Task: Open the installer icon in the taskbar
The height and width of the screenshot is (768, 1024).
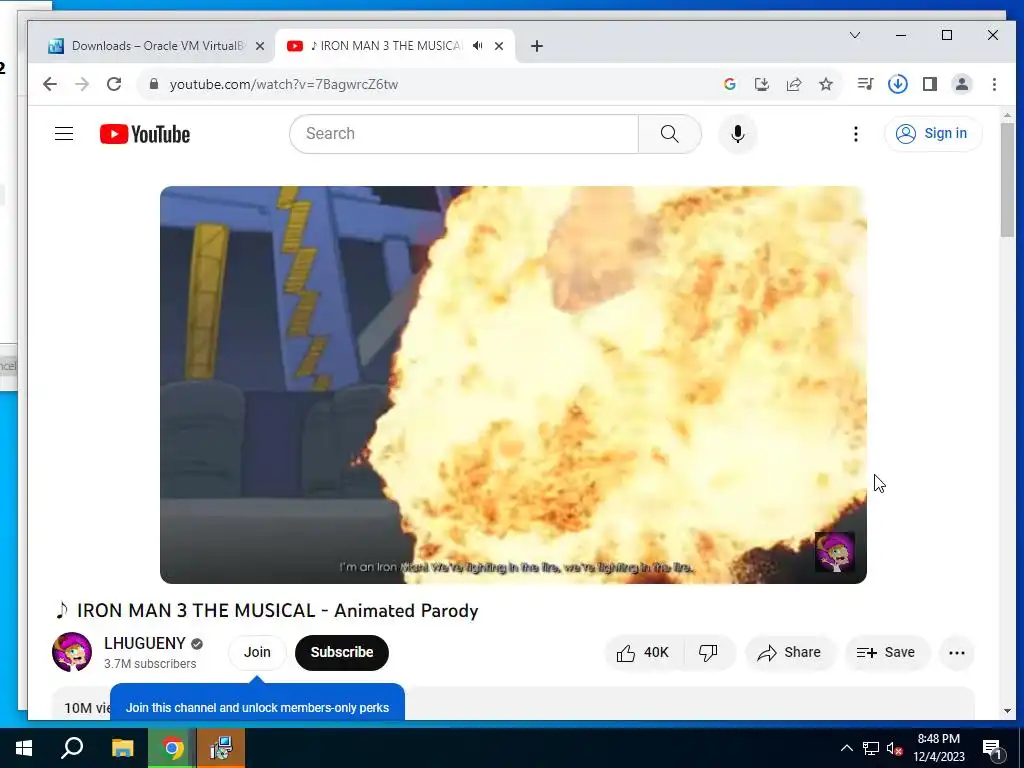Action: (x=221, y=748)
